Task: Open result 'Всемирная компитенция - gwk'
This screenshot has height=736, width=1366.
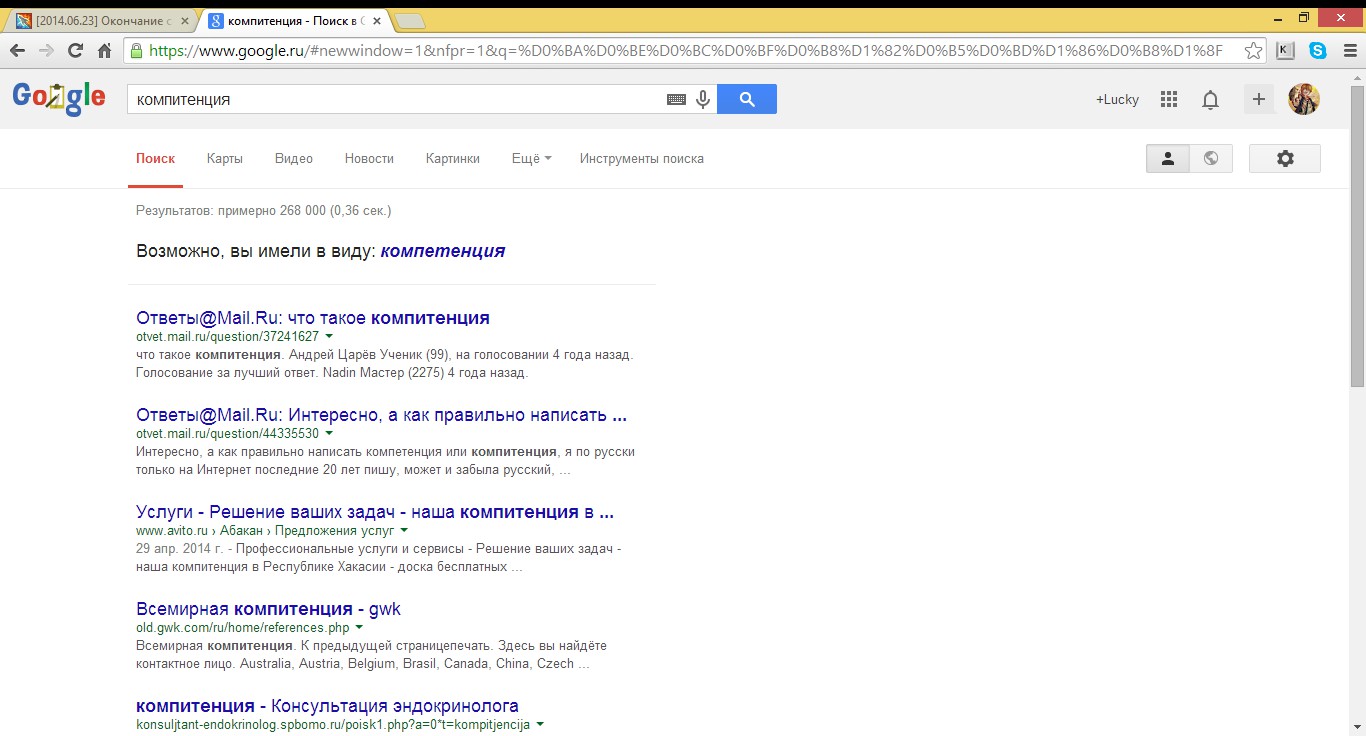Action: click(x=268, y=609)
